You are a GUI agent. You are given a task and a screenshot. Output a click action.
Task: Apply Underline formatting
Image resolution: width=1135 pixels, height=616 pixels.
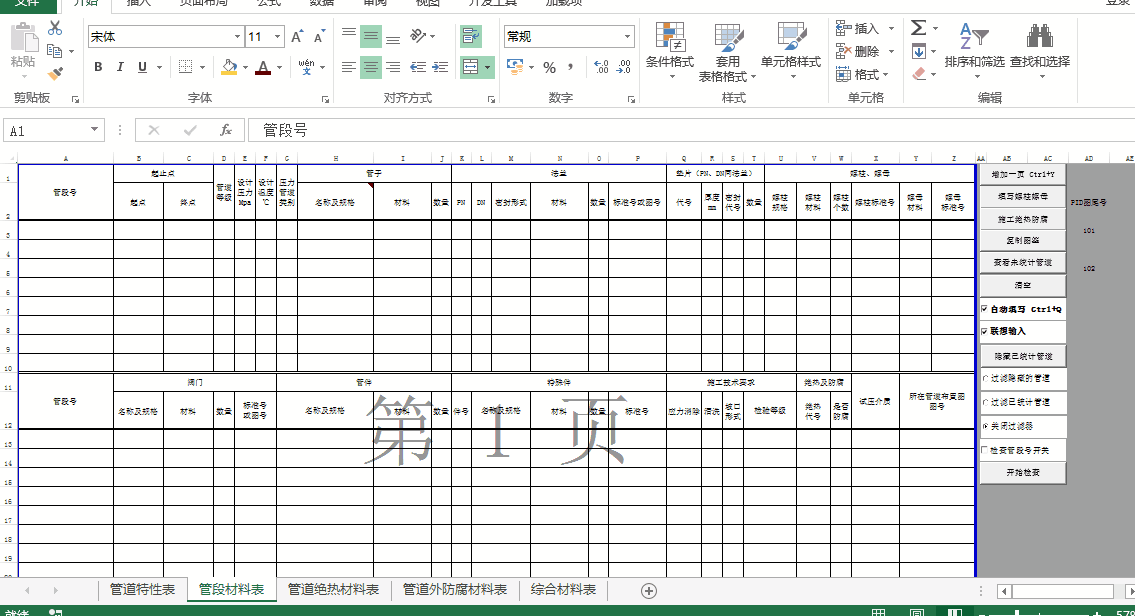[142, 67]
